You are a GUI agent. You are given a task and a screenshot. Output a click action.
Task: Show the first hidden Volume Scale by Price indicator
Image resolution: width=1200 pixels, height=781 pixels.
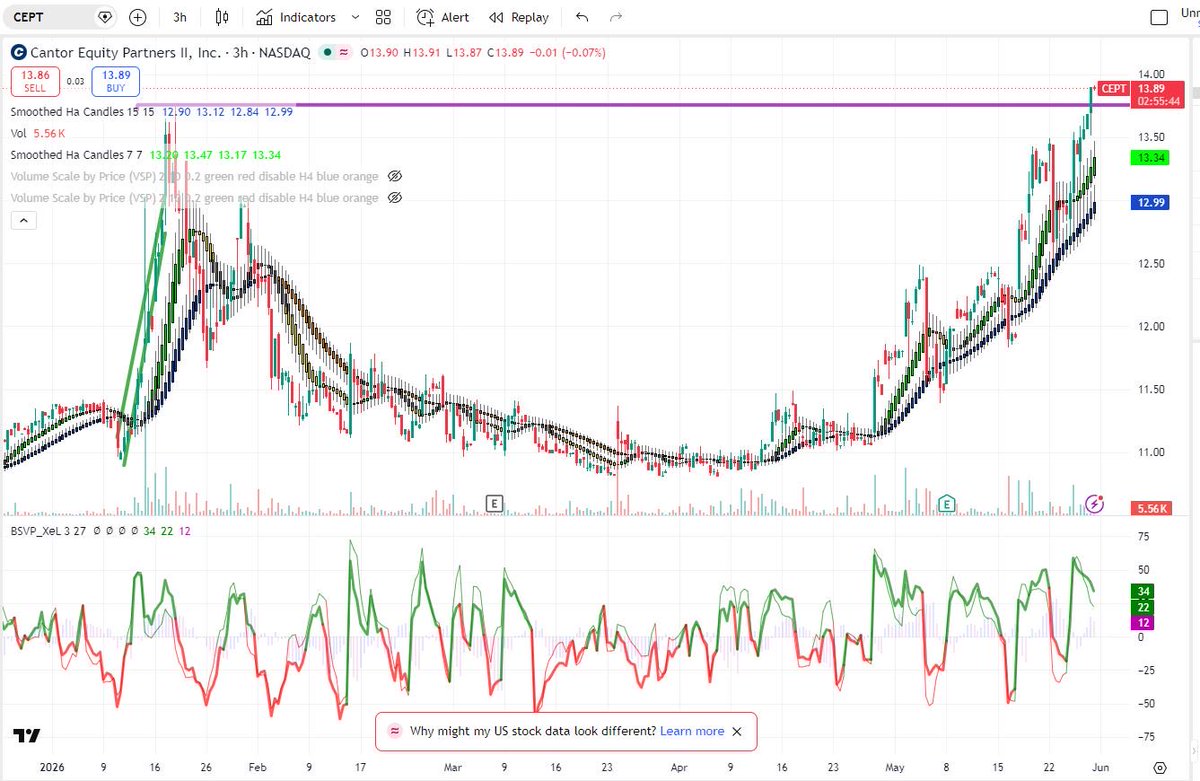click(394, 176)
